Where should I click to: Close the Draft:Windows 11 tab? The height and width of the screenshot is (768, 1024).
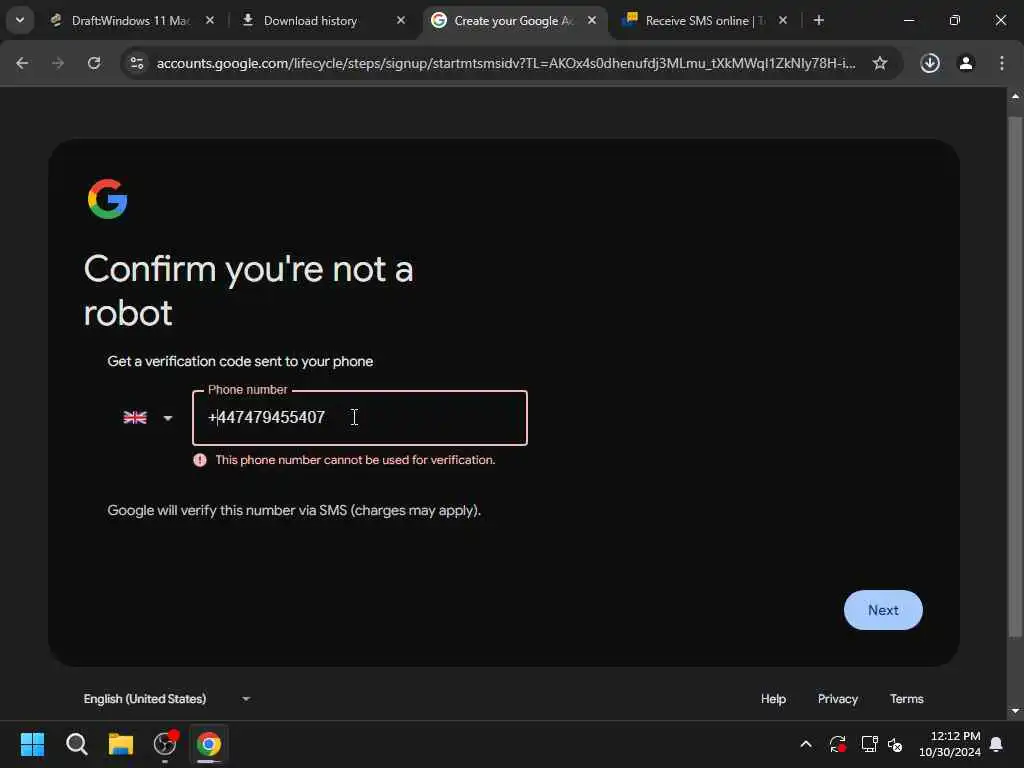pos(210,20)
